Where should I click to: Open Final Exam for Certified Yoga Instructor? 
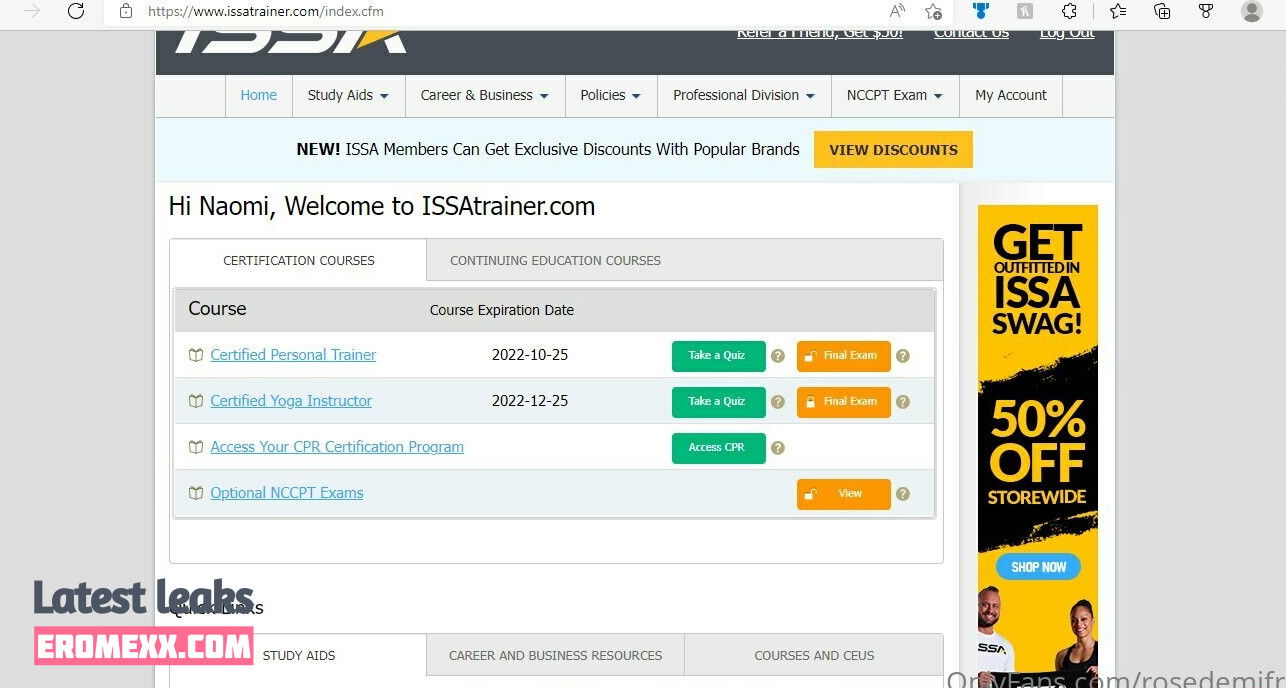coord(843,402)
